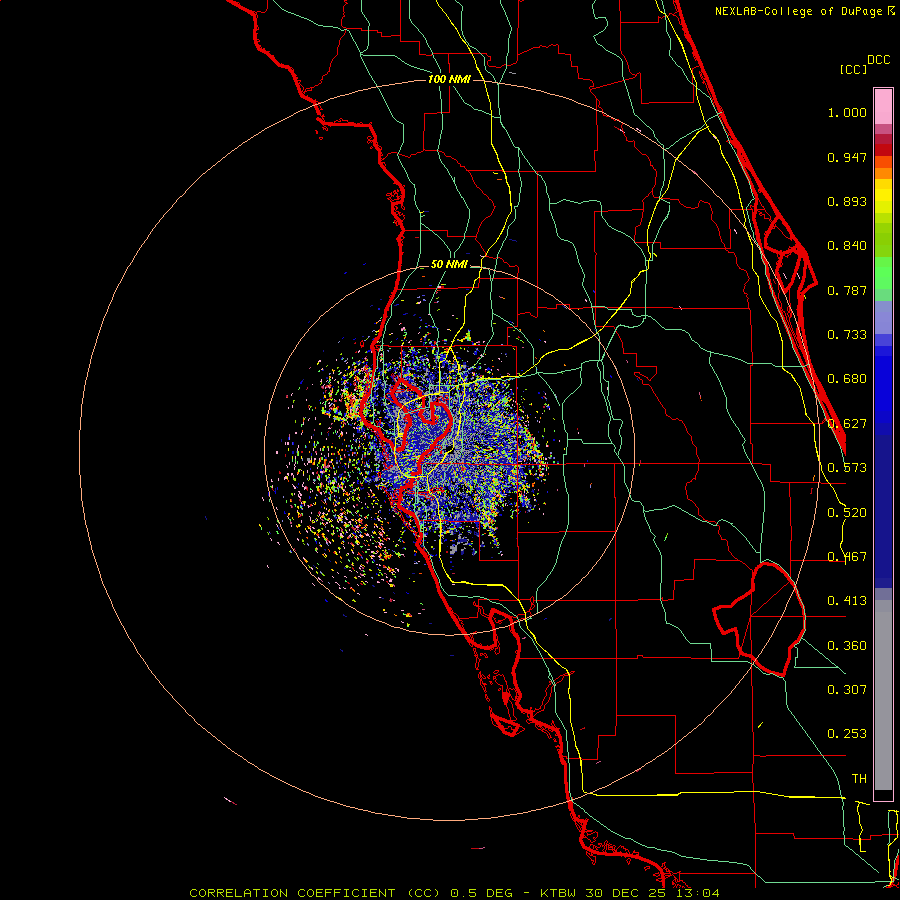Pick the dark red swatch on color bar
The image size is (900, 900).
click(x=883, y=149)
